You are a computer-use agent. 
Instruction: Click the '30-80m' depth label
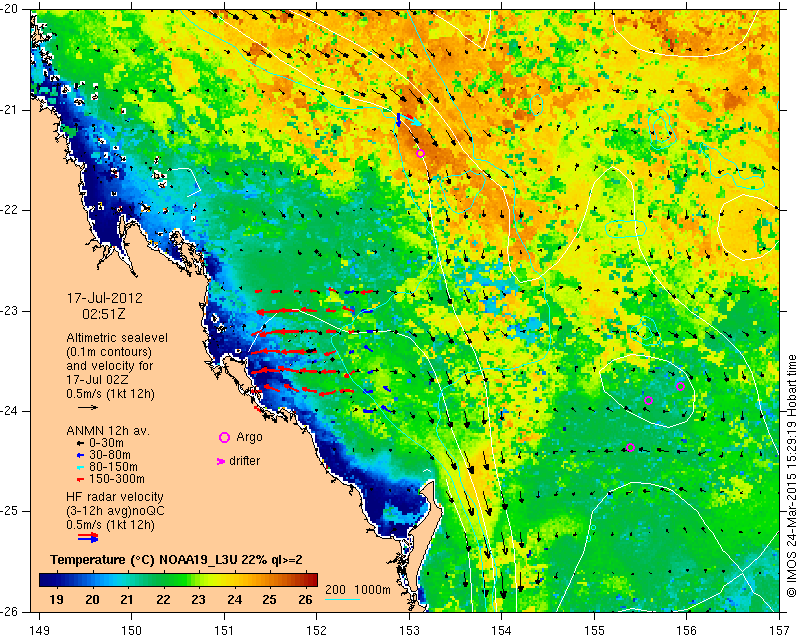point(110,455)
